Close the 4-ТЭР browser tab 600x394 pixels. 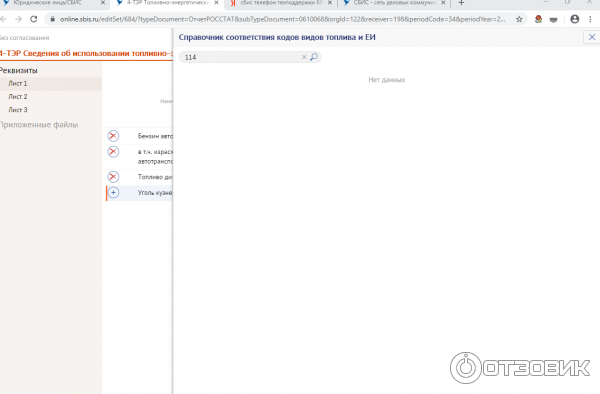click(216, 3)
